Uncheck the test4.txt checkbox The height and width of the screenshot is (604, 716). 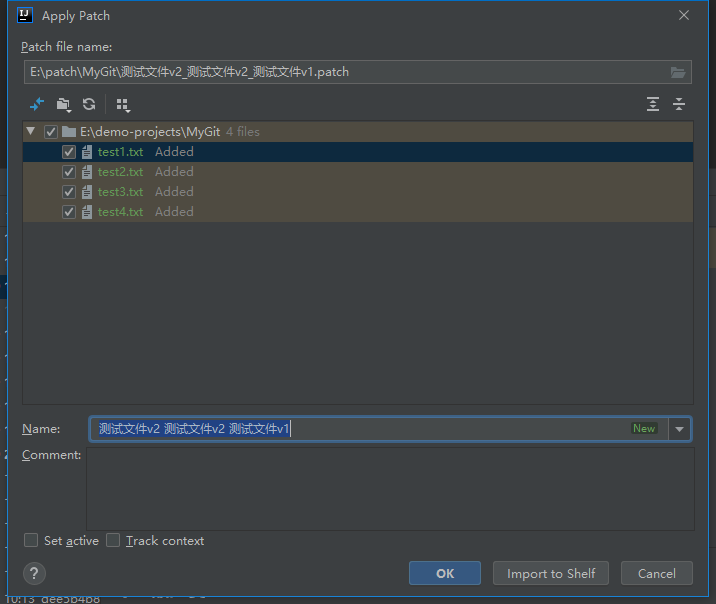(69, 212)
